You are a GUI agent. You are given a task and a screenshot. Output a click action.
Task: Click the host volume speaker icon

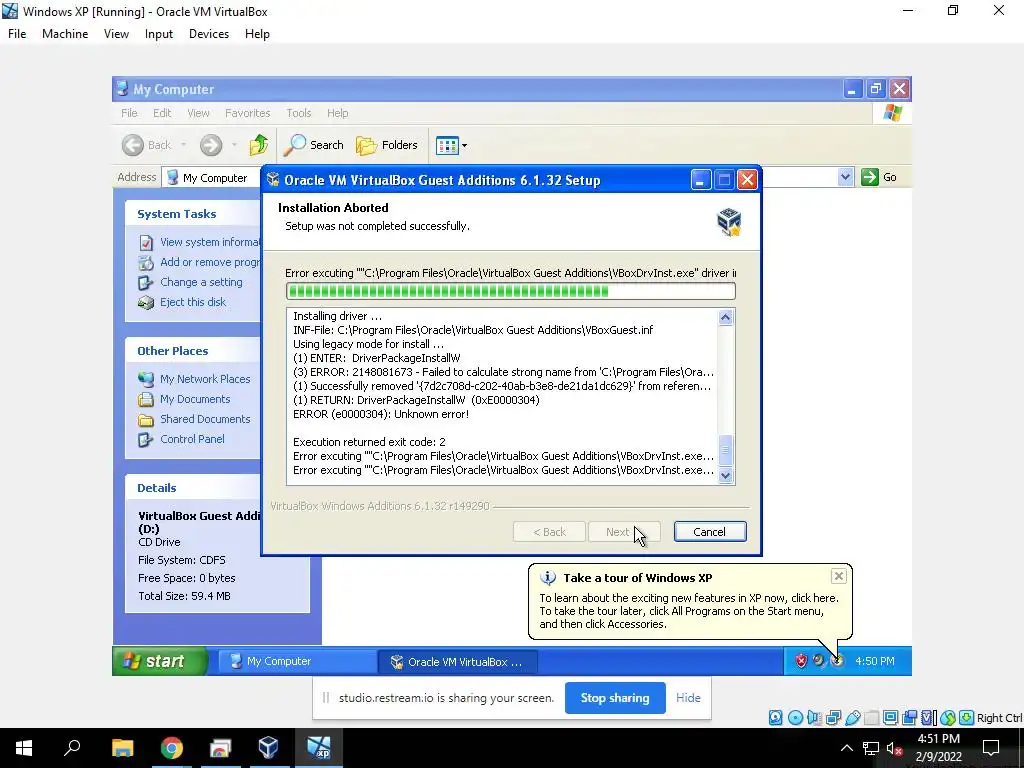(x=894, y=748)
